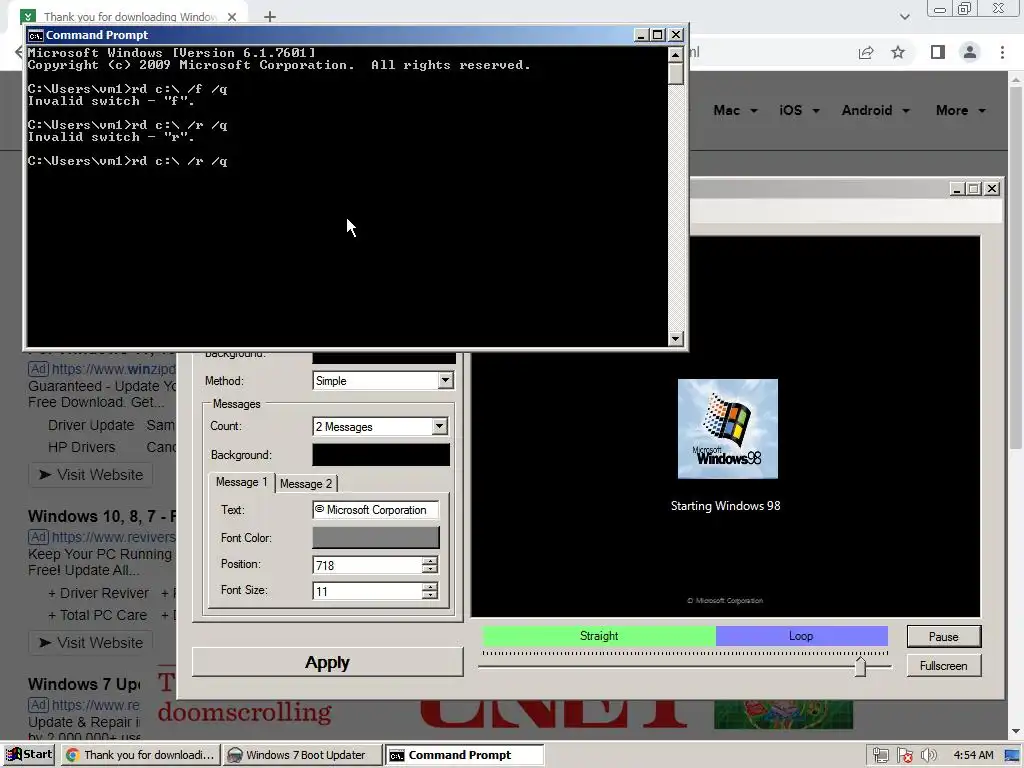Click the volume speaker tray icon
This screenshot has width=1024, height=768.
click(x=928, y=755)
